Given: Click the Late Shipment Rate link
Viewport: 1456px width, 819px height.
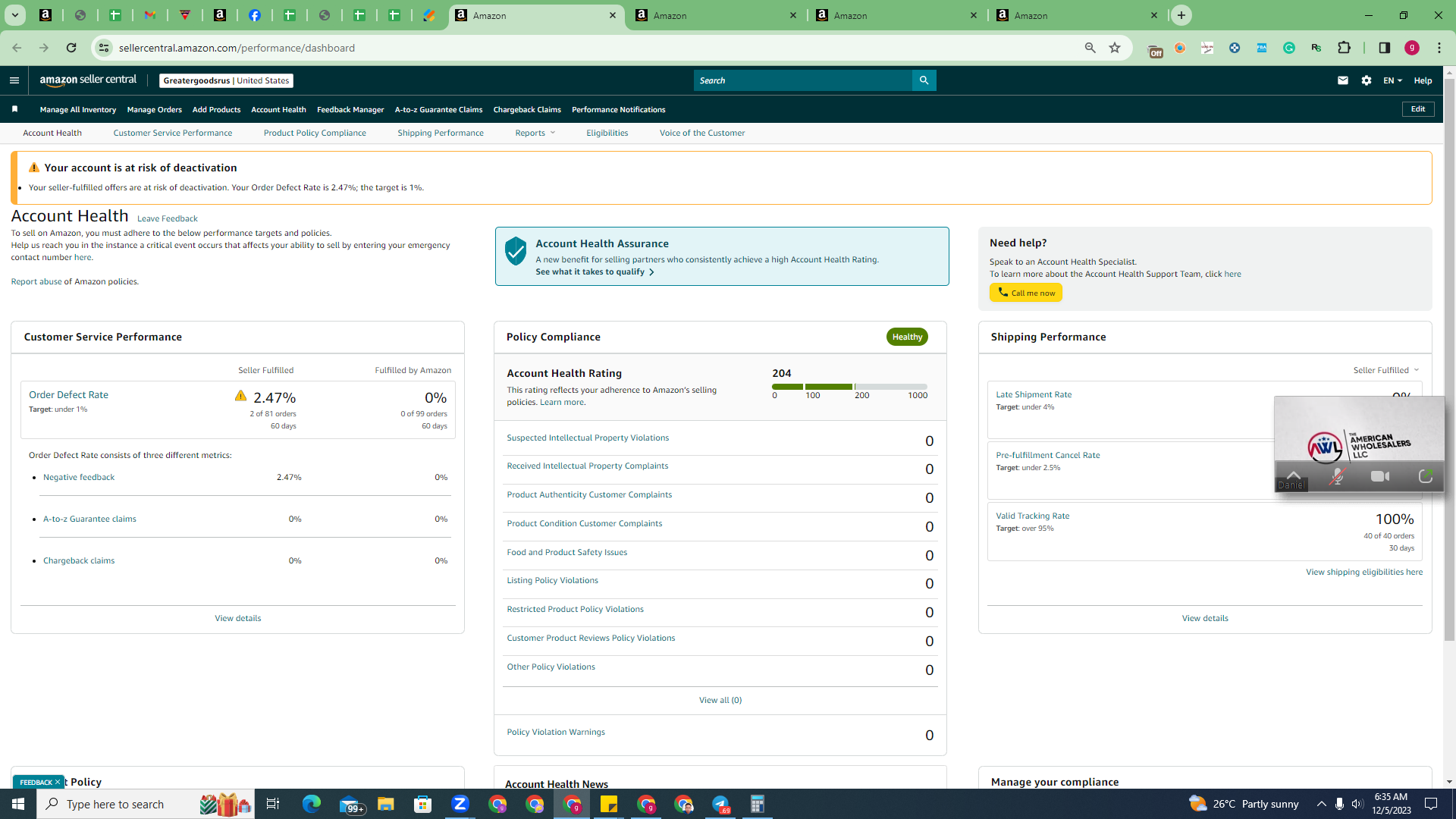Looking at the screenshot, I should point(1034,394).
